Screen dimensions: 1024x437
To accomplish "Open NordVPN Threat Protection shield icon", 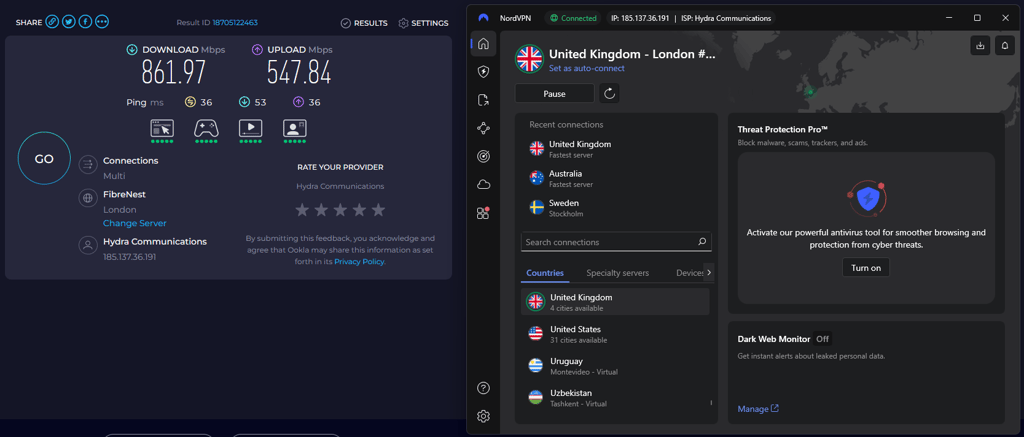I will (x=483, y=72).
